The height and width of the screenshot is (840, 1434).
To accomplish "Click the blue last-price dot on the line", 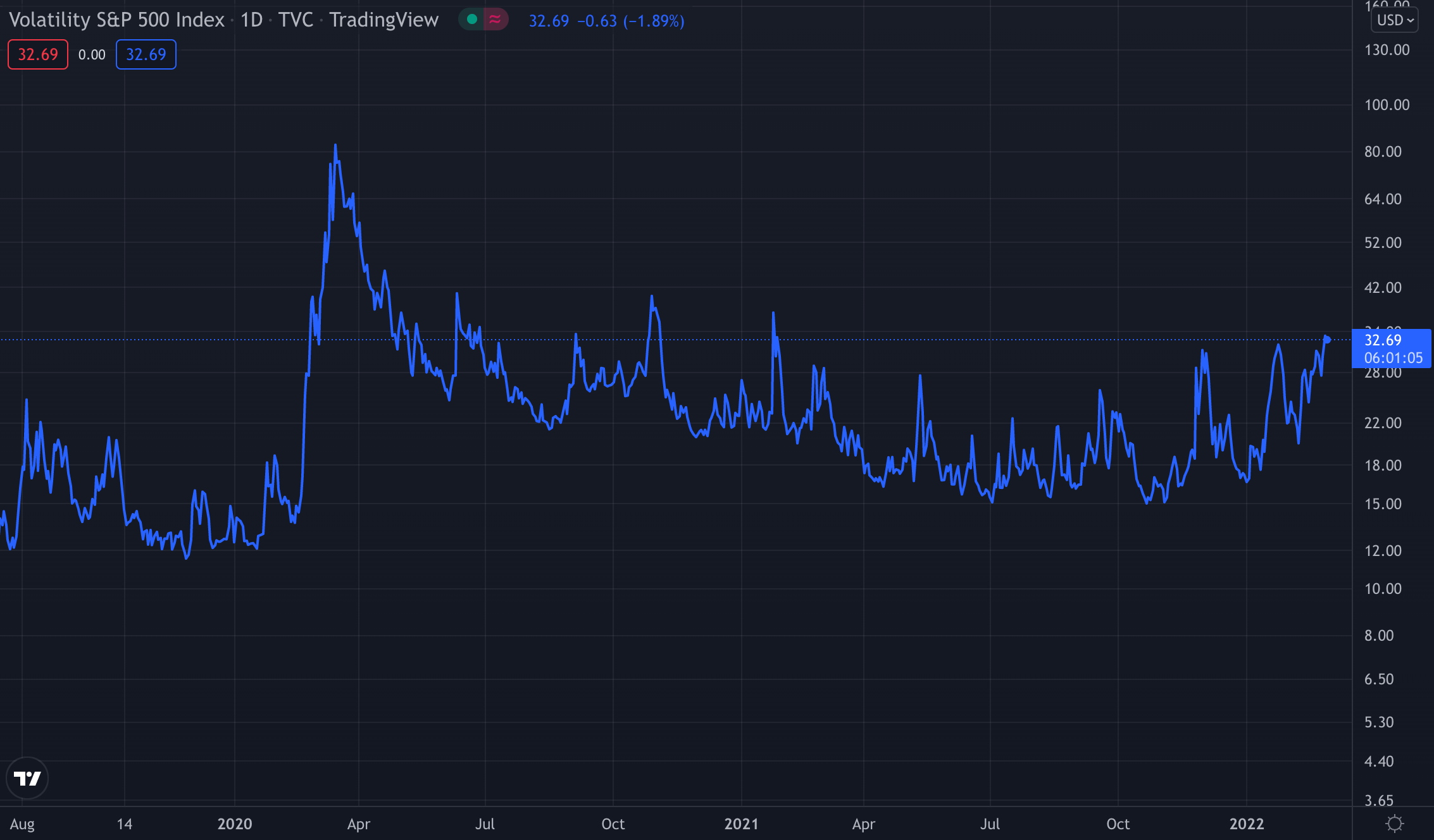I will [1327, 340].
